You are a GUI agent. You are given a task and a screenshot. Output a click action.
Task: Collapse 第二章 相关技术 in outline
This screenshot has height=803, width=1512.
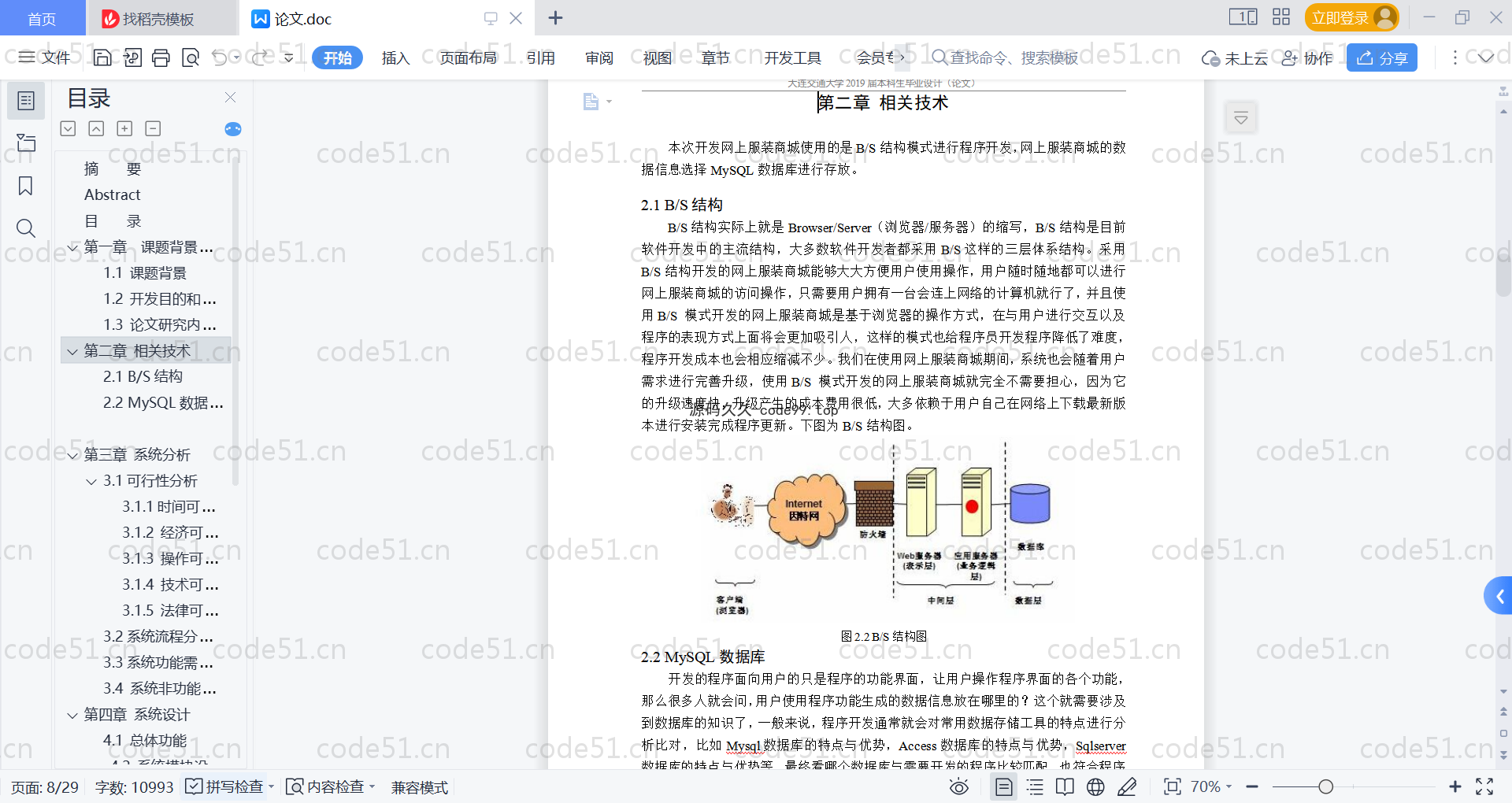(x=72, y=352)
